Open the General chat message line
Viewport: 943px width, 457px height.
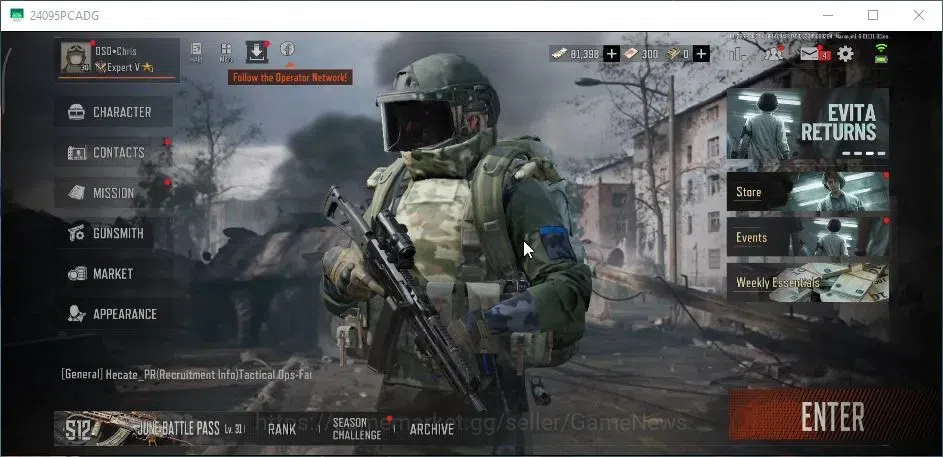[x=186, y=374]
